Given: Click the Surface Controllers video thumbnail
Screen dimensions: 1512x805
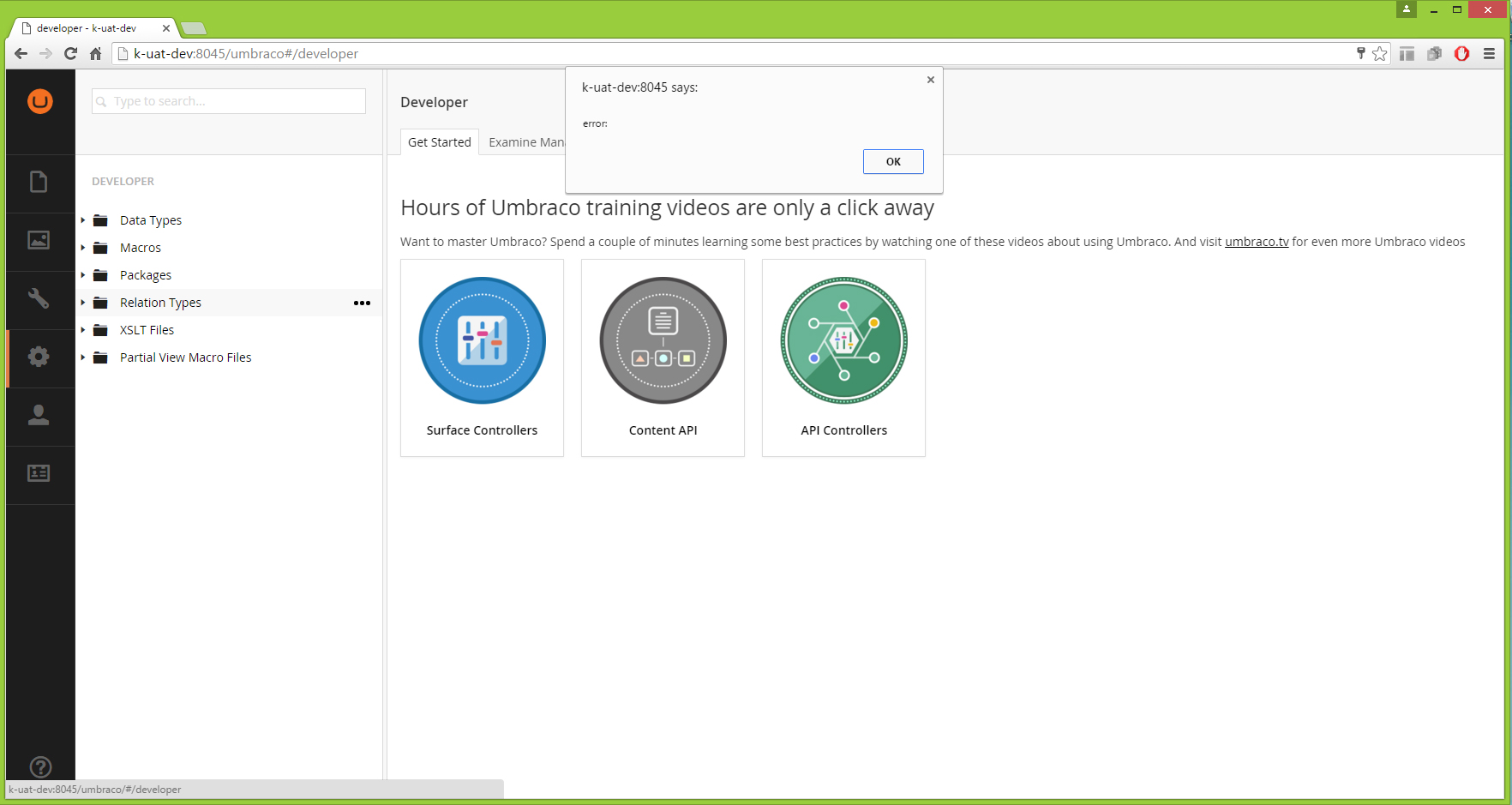Looking at the screenshot, I should (483, 340).
